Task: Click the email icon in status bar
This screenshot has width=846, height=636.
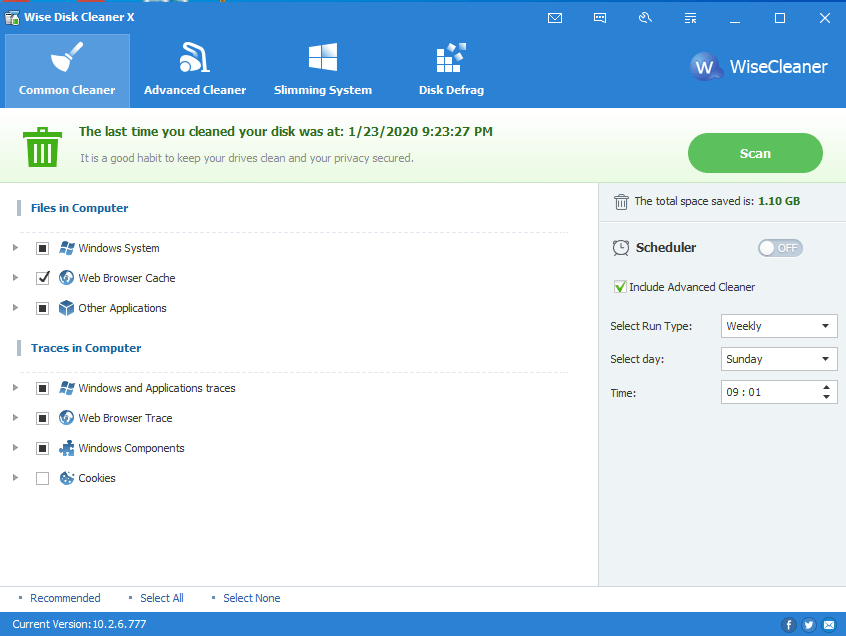Action: pyautogui.click(x=829, y=625)
